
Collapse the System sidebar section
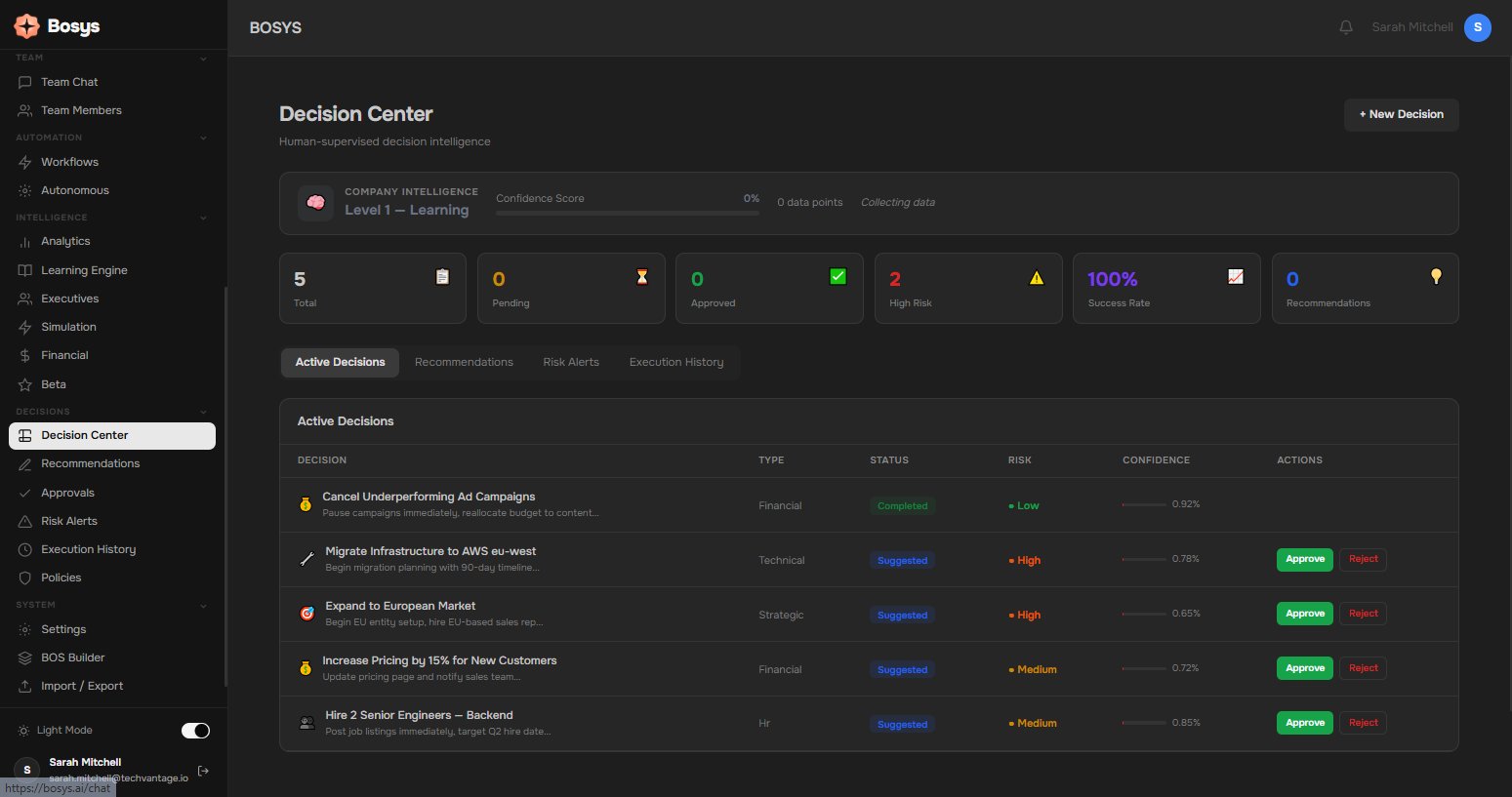[203, 605]
